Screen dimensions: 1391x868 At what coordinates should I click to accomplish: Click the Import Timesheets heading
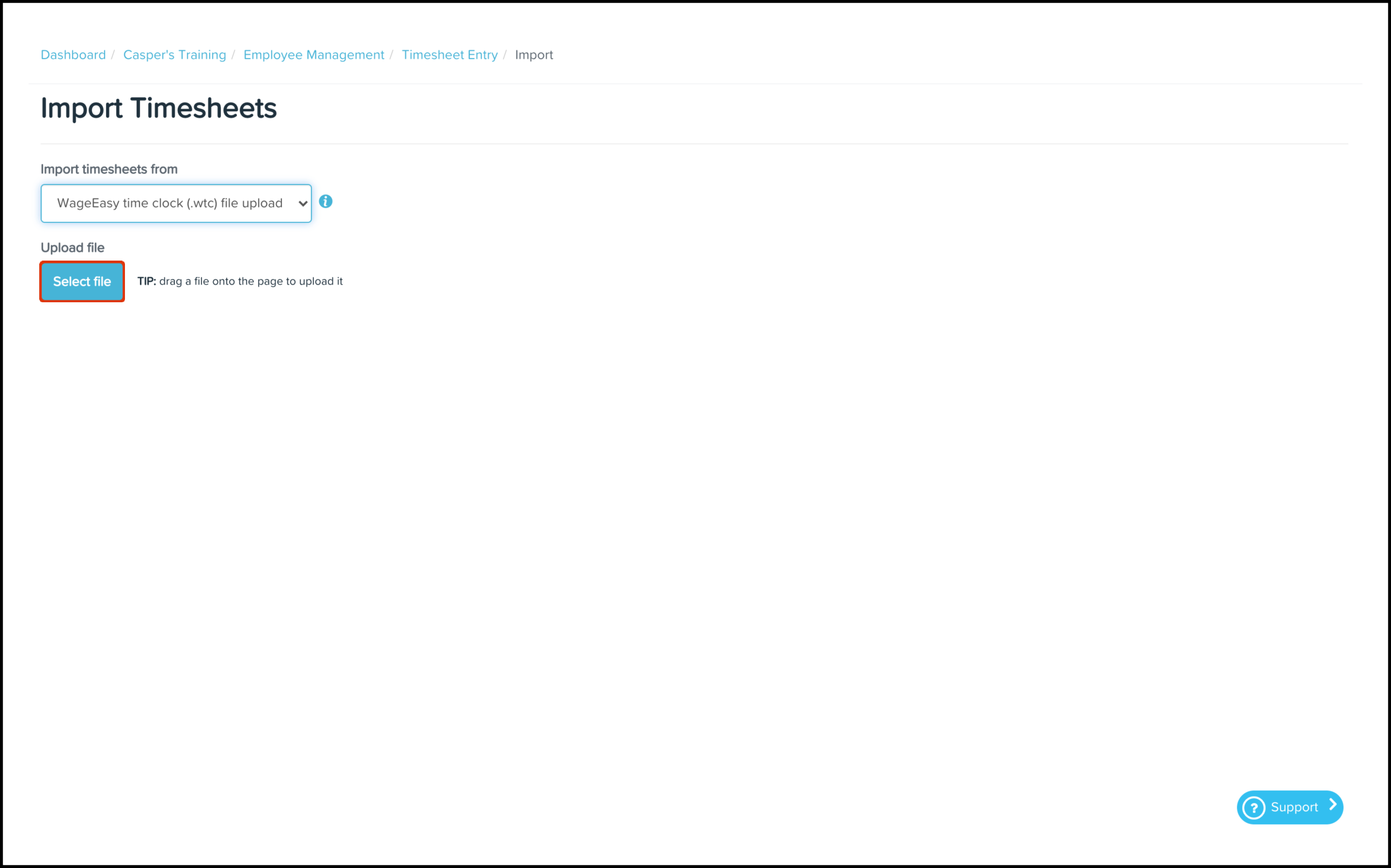[x=158, y=108]
